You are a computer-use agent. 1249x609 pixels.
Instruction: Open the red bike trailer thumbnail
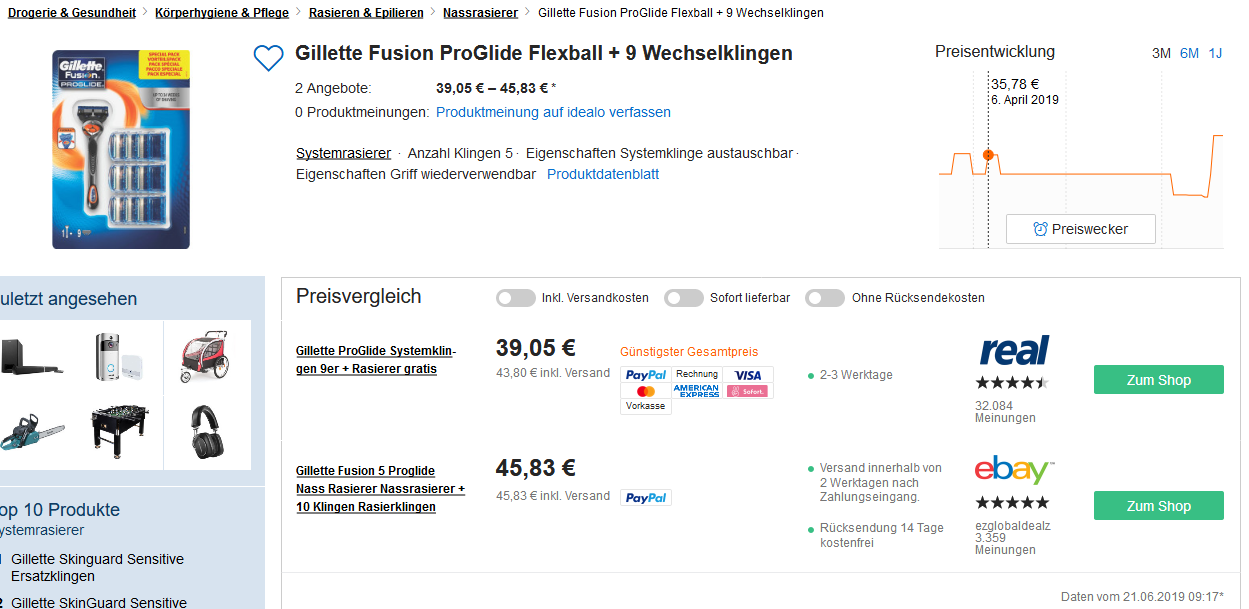(204, 357)
